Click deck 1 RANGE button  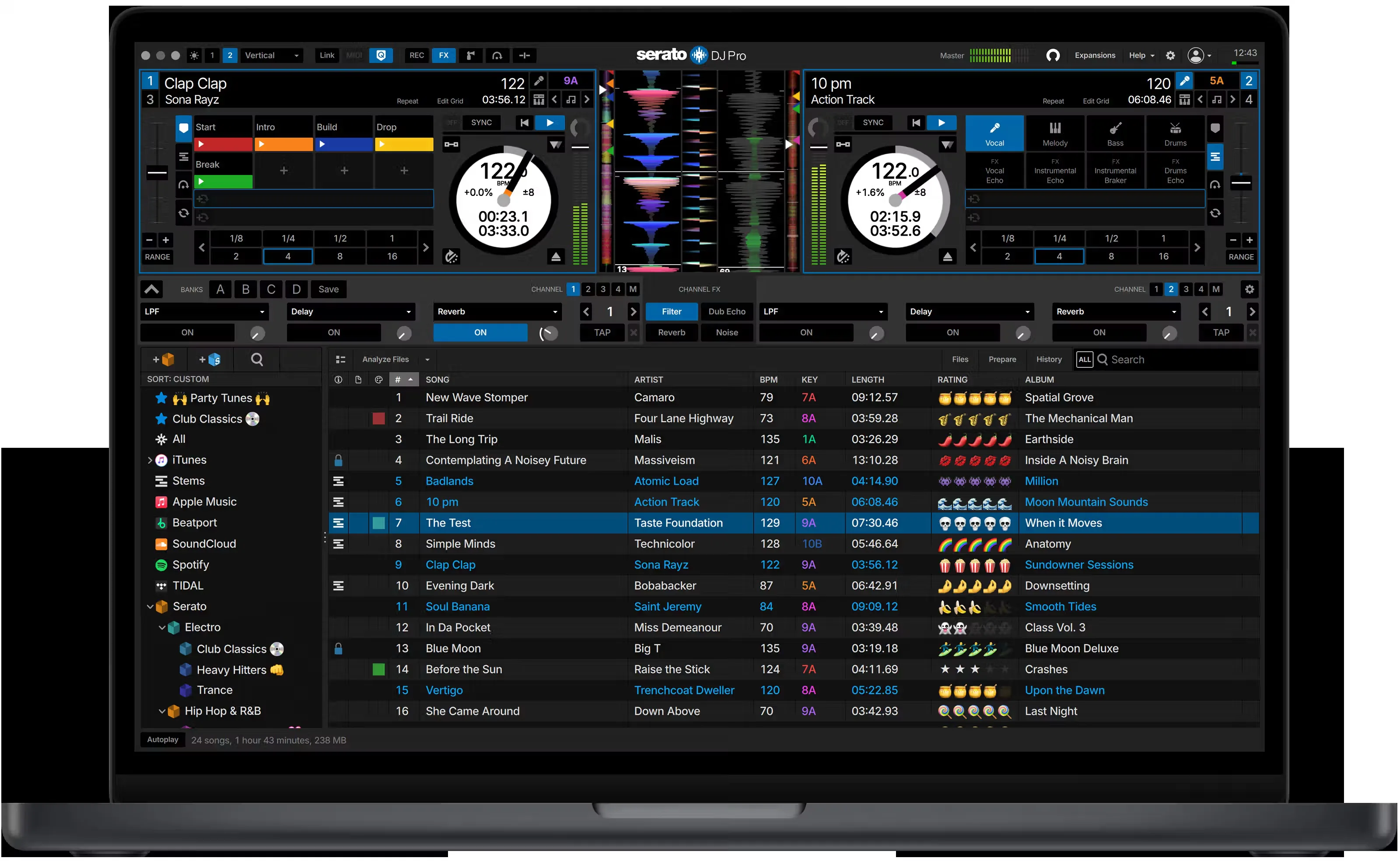pyautogui.click(x=157, y=257)
